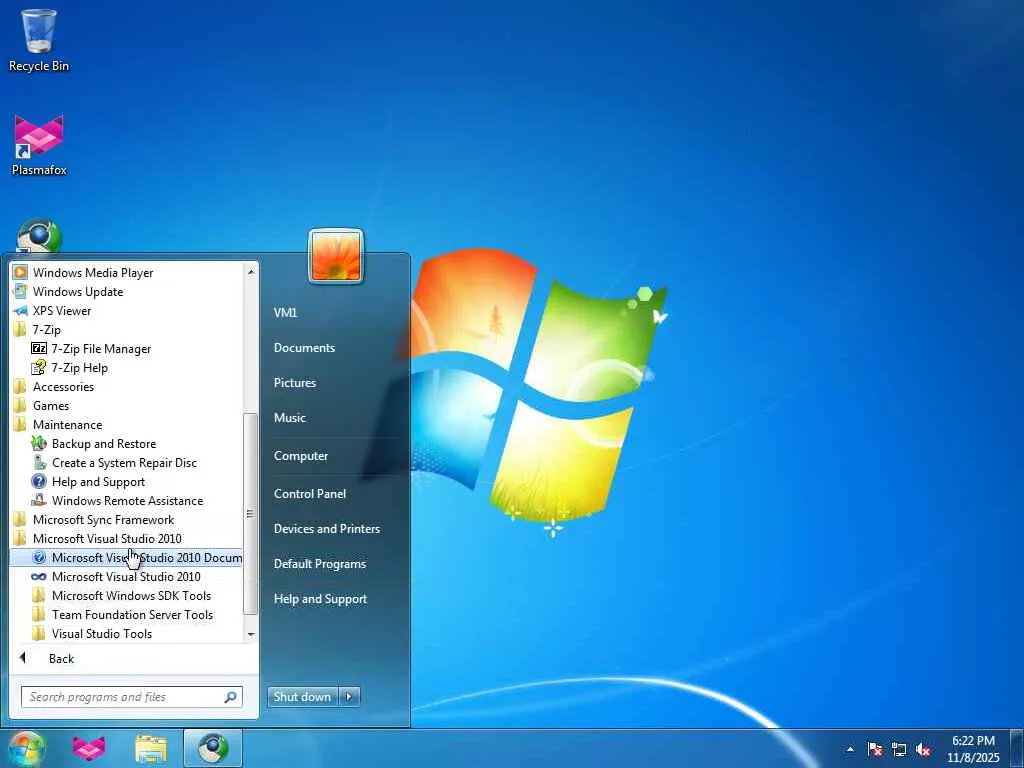Screen dimensions: 1024x768
Task: Click the programs list scrollbar thumb
Action: 250,513
